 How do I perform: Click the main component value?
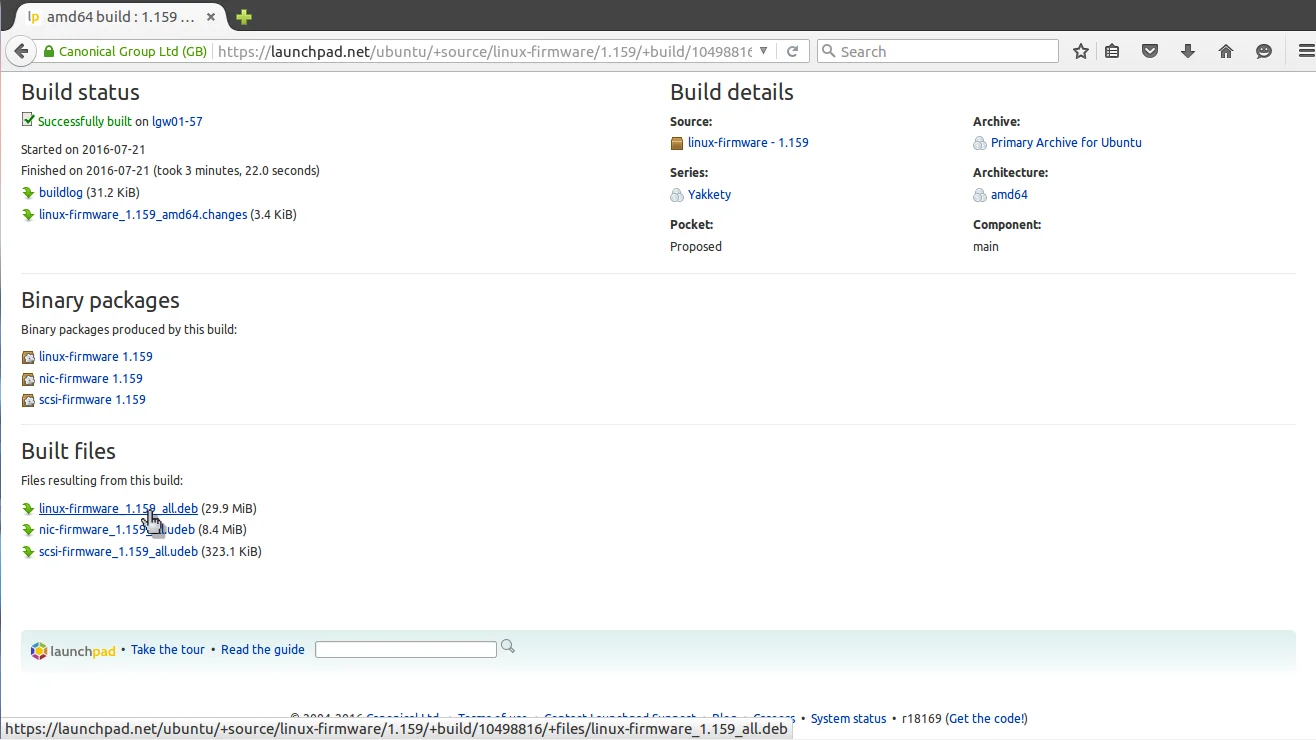click(986, 247)
